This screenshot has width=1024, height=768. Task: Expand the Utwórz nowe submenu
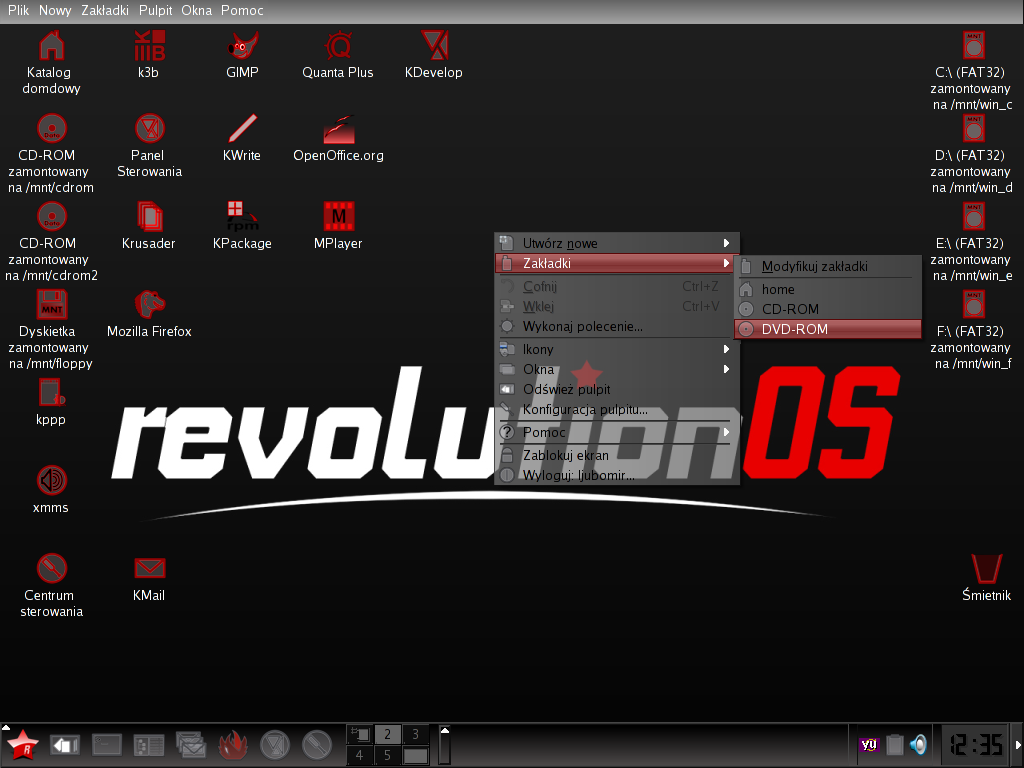(x=616, y=244)
